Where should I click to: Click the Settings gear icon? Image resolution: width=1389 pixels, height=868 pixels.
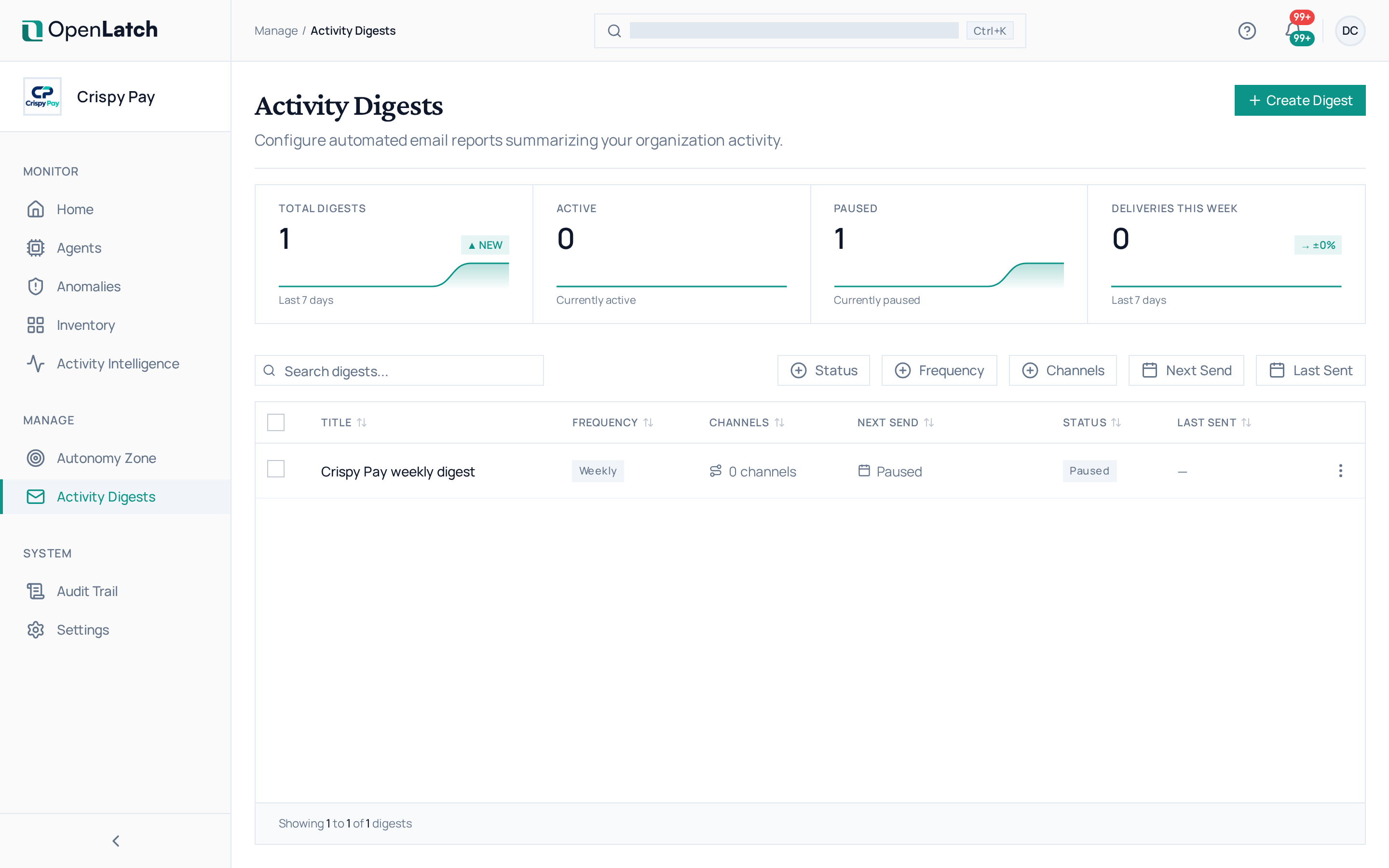(36, 630)
